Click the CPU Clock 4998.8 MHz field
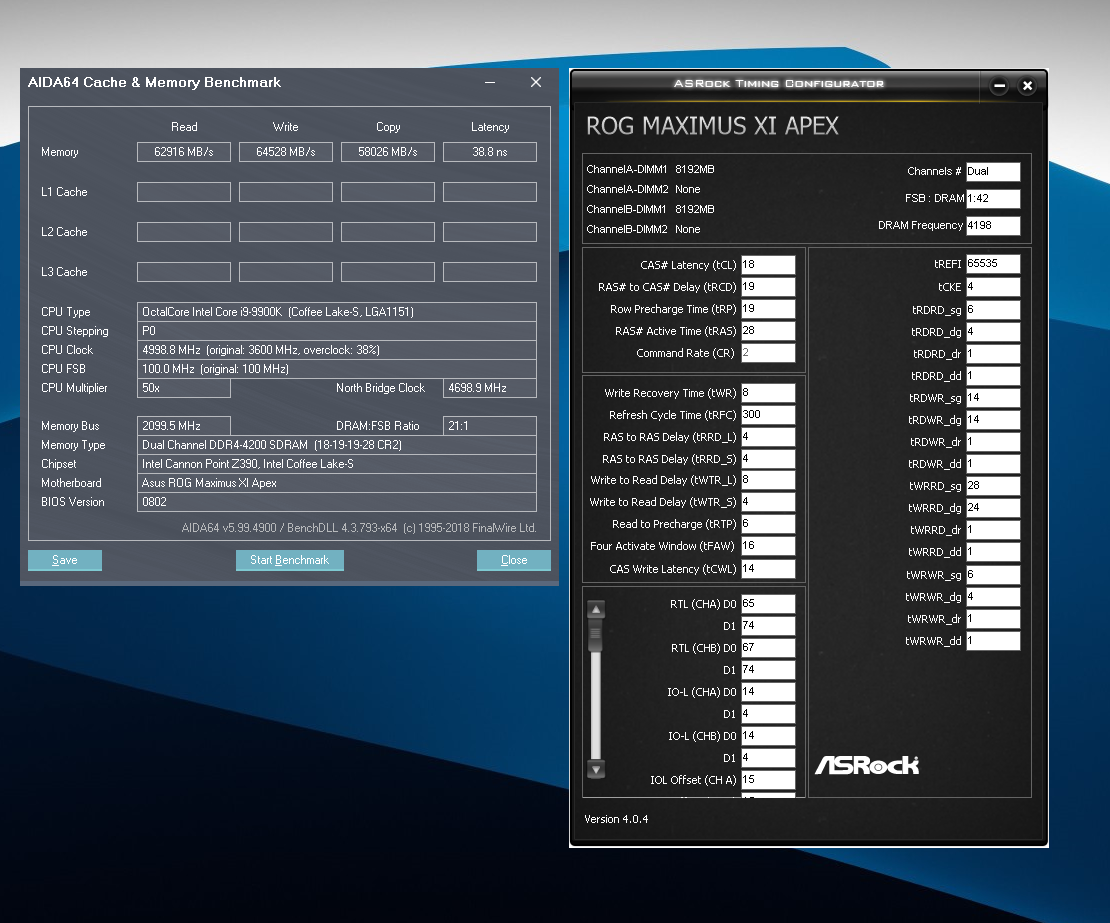The width and height of the screenshot is (1110, 923). pos(337,350)
